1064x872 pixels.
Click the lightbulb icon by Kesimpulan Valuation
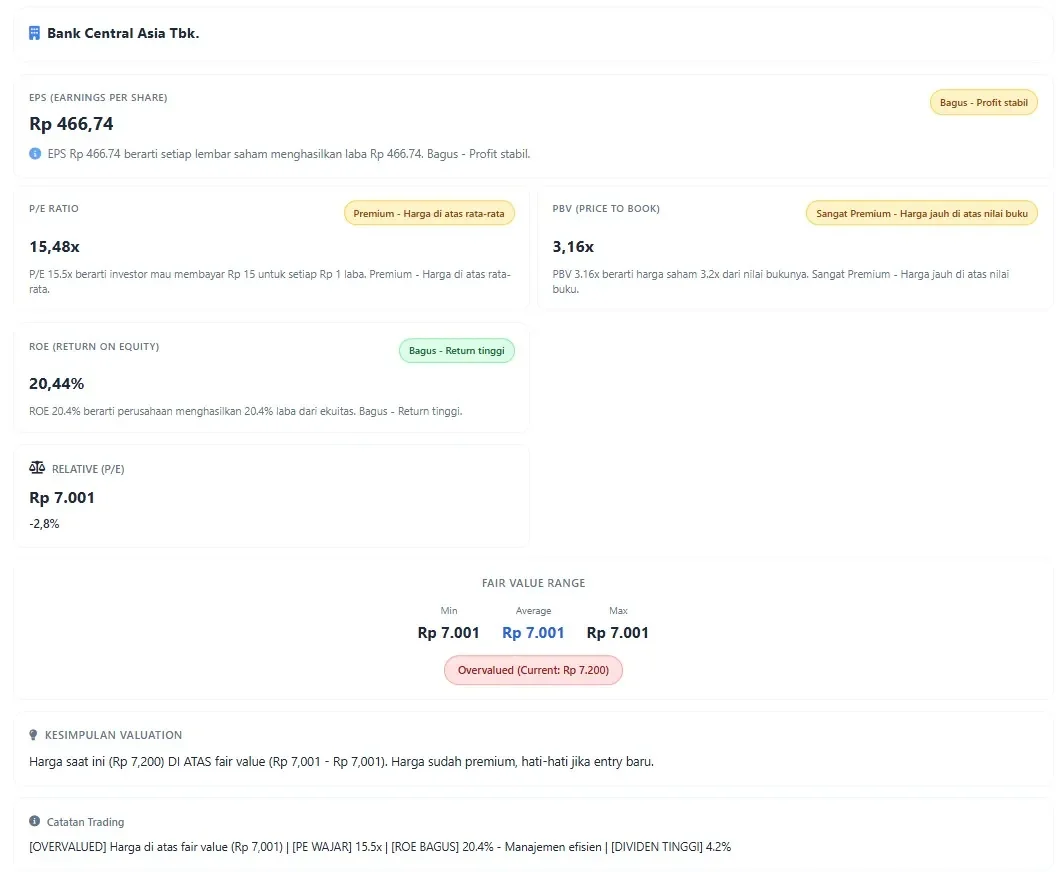35,735
